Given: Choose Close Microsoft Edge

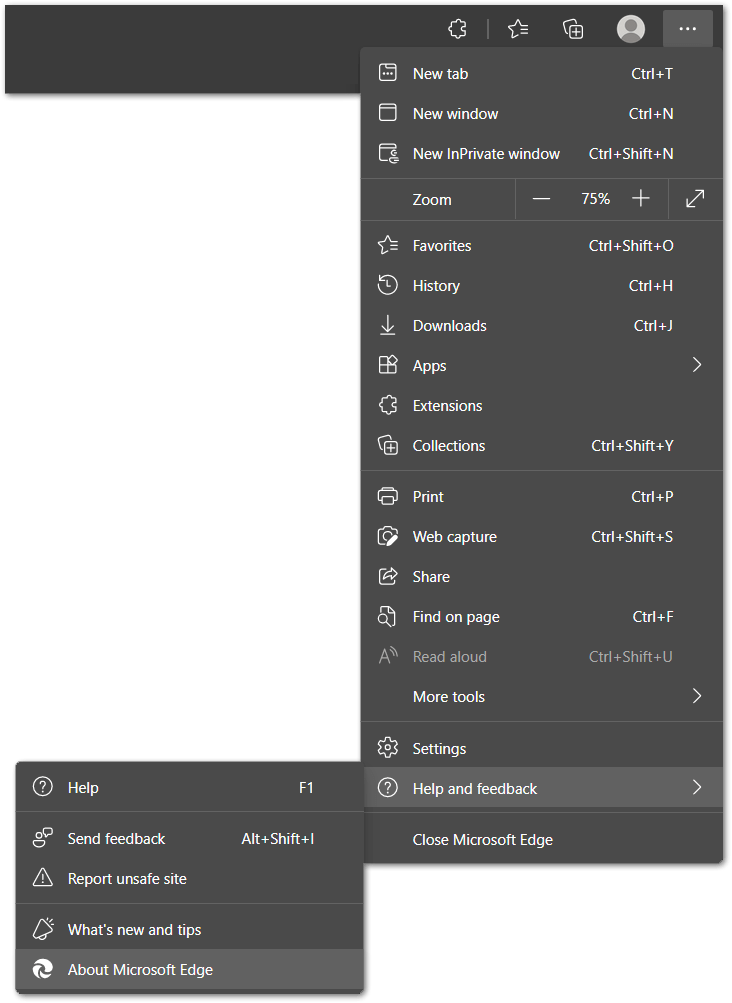Looking at the screenshot, I should [542, 839].
